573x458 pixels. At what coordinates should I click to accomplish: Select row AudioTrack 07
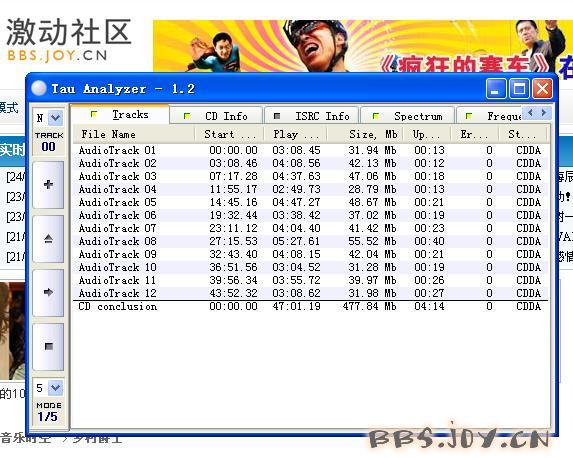pyautogui.click(x=311, y=228)
